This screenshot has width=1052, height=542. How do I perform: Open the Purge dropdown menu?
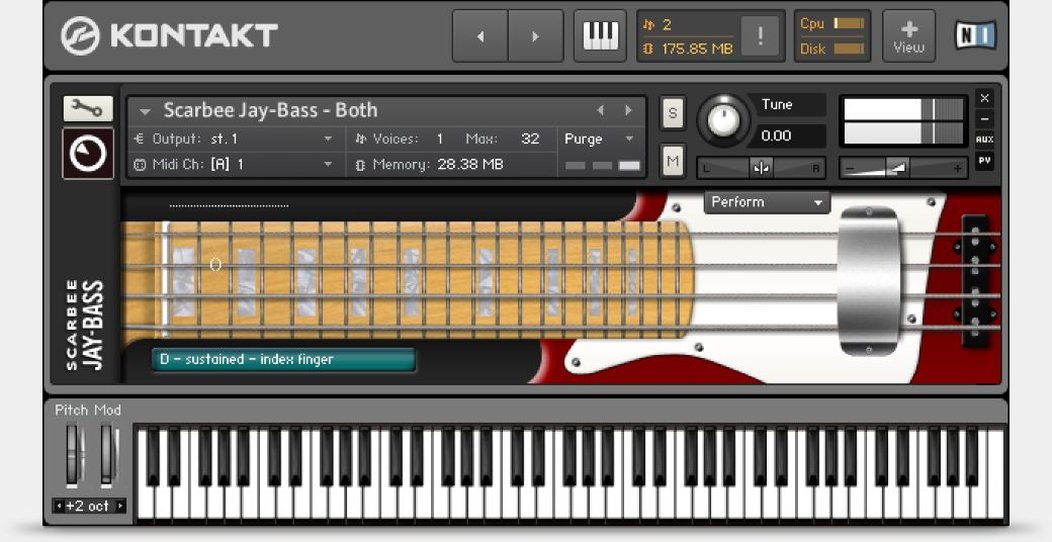tap(629, 139)
